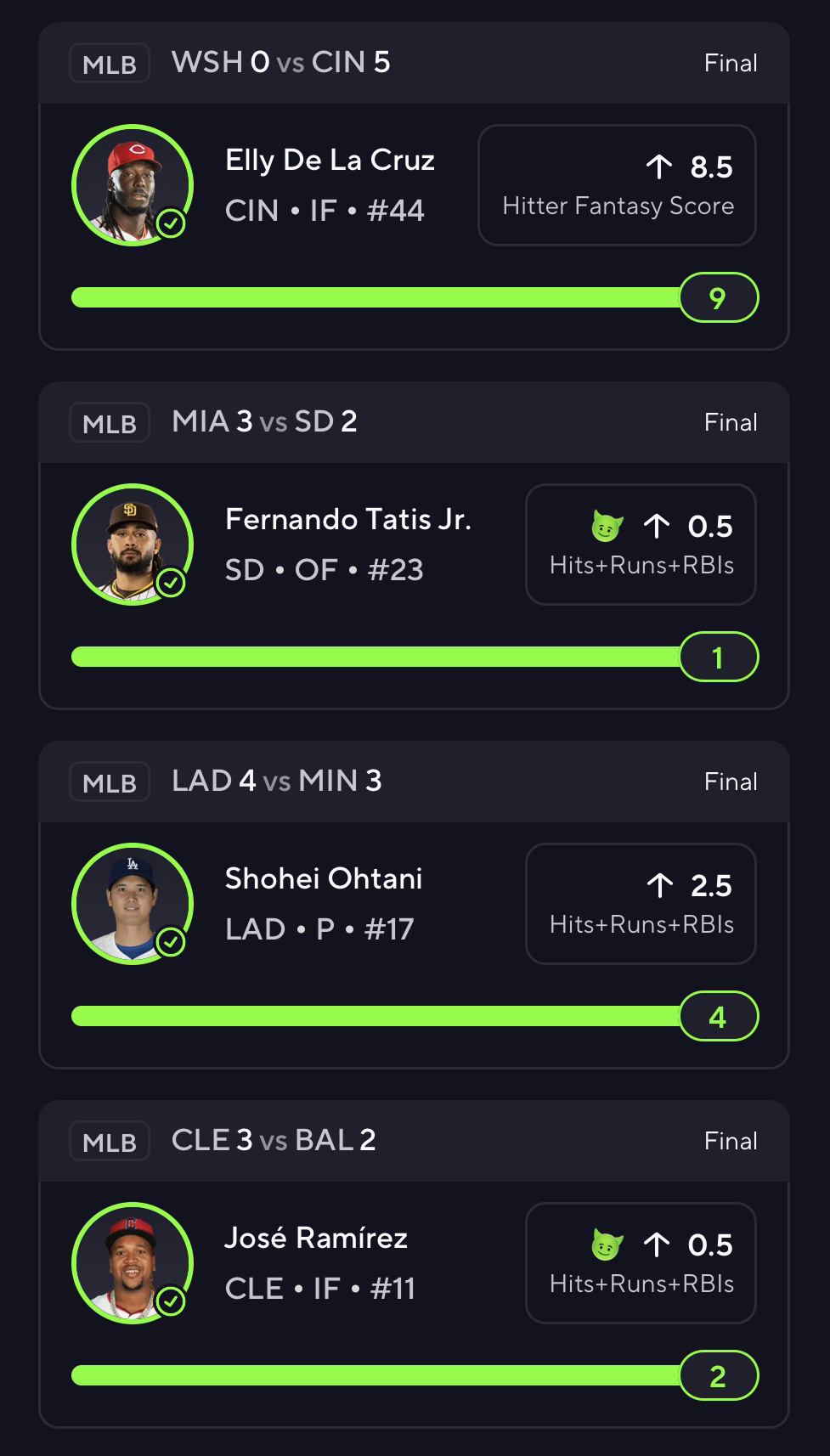Open the Elly De La Cruz player name
This screenshot has height=1456, width=830.
coord(330,160)
